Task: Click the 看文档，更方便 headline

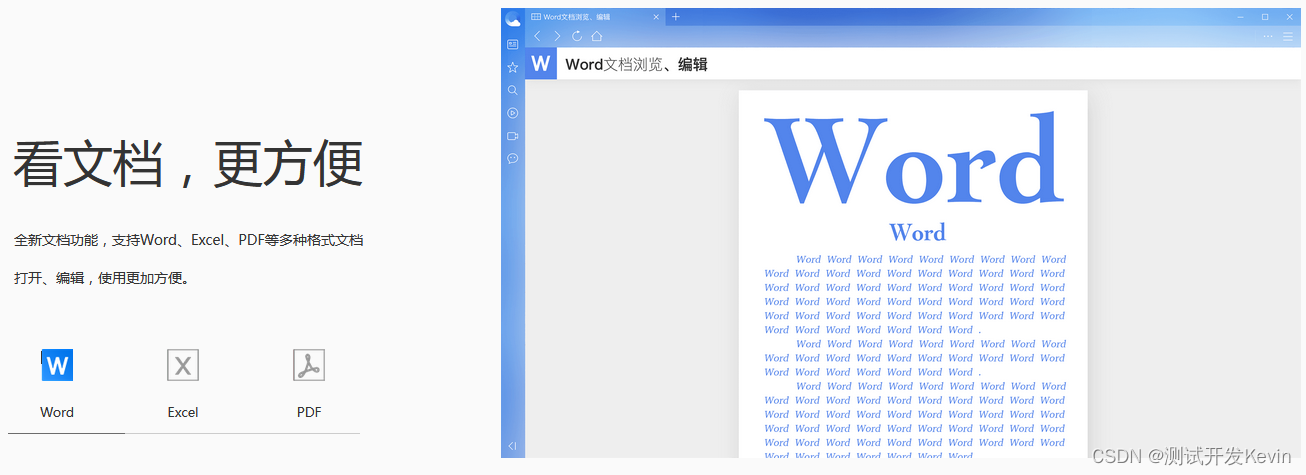Action: click(x=188, y=165)
